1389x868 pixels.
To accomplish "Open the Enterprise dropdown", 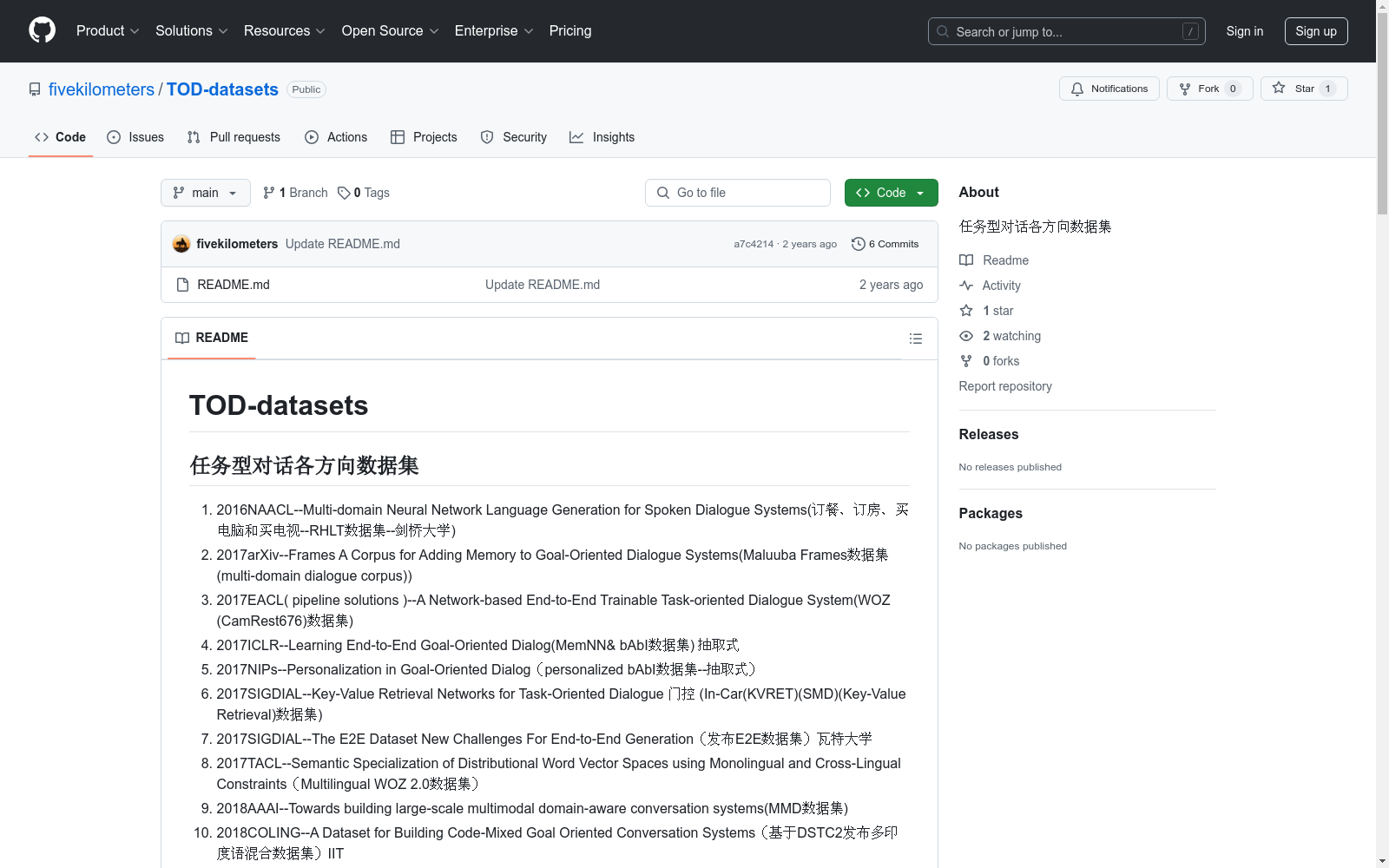I will (x=494, y=31).
